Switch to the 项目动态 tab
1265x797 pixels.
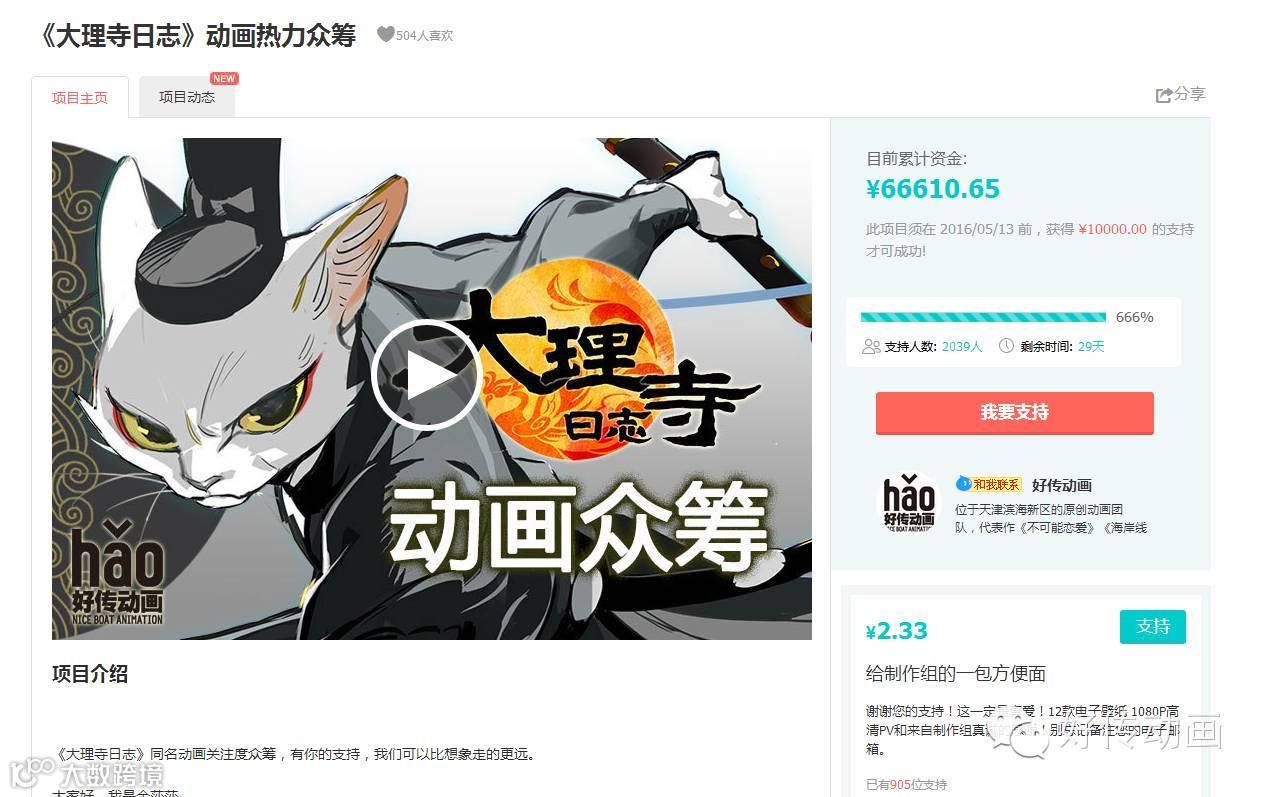pos(187,97)
